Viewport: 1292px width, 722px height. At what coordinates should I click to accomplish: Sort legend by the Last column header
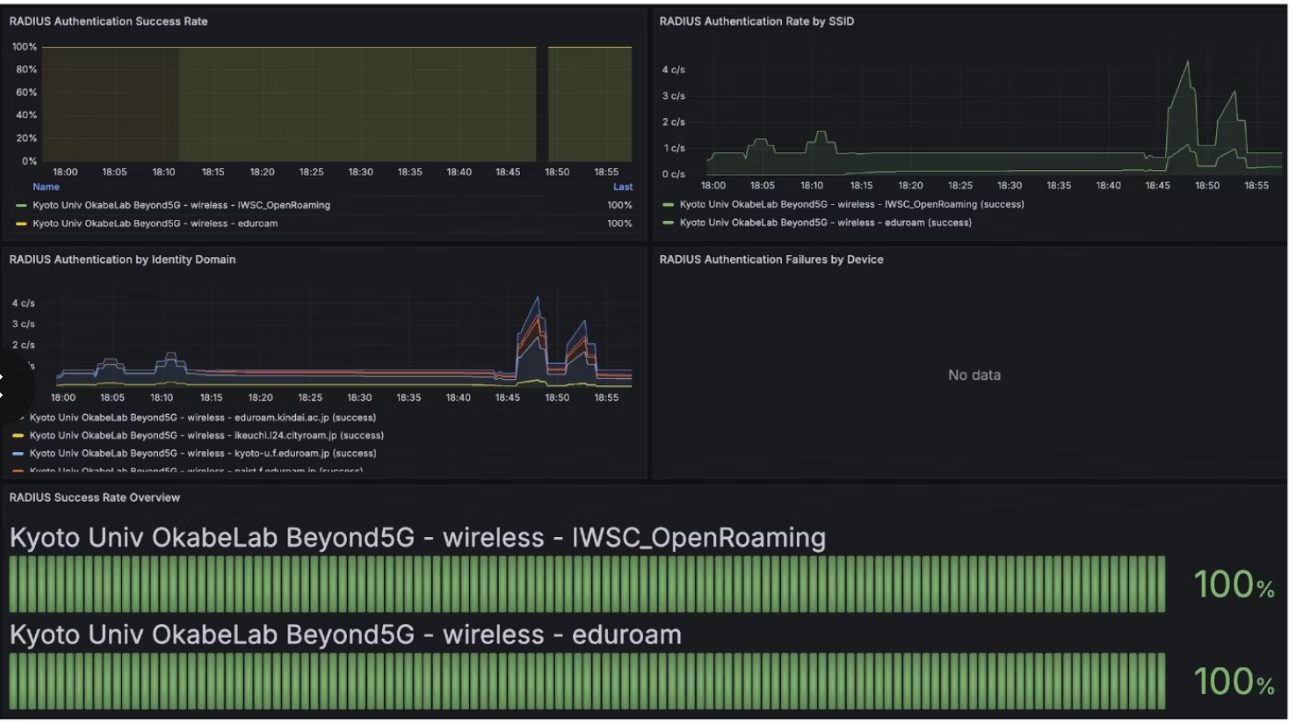pos(622,187)
